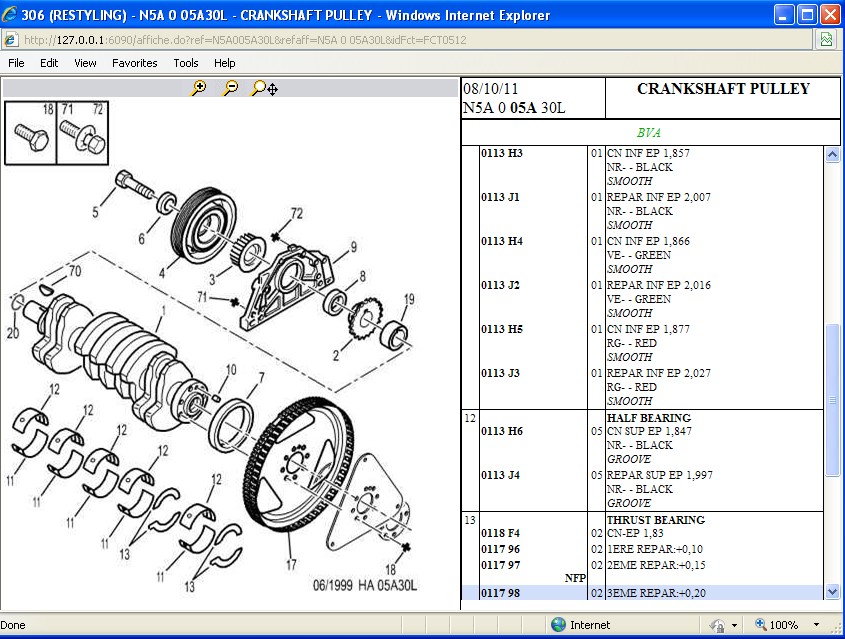This screenshot has height=639, width=845.
Task: Click the VE- - GREEN line under 0113 H4
Action: [639, 255]
